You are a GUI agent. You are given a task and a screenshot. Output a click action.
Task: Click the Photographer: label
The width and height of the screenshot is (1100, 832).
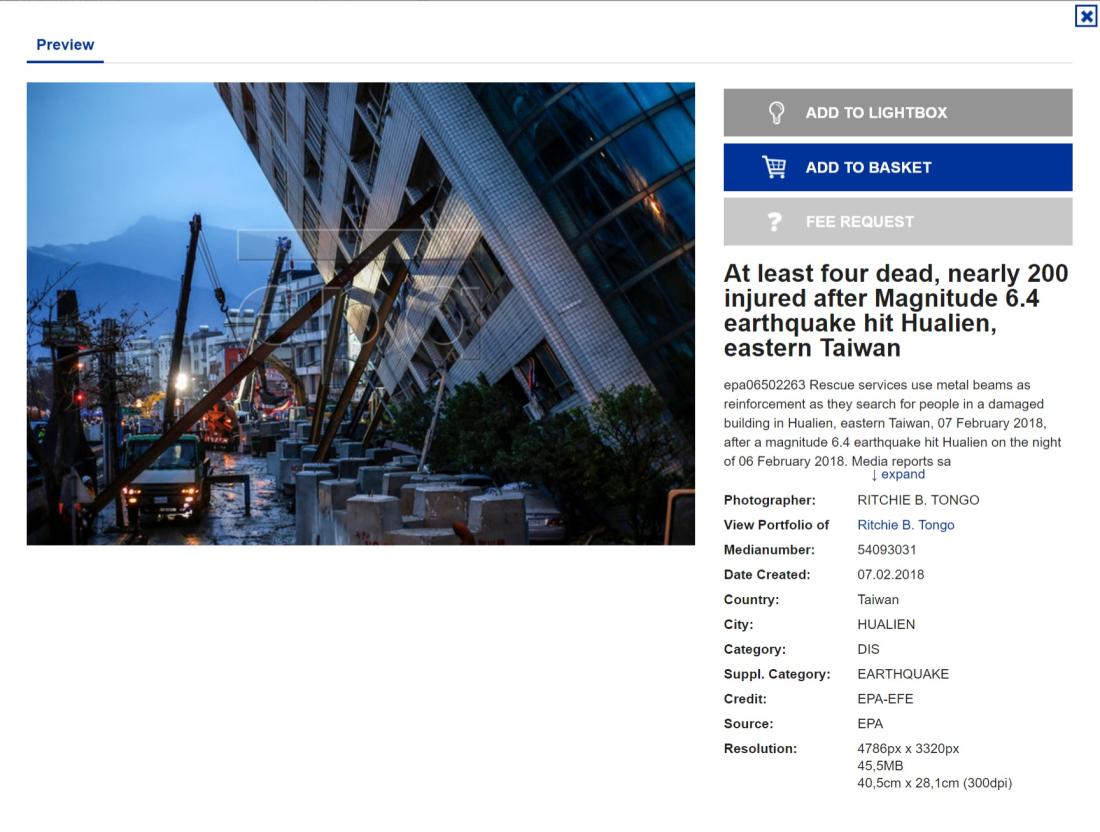770,500
